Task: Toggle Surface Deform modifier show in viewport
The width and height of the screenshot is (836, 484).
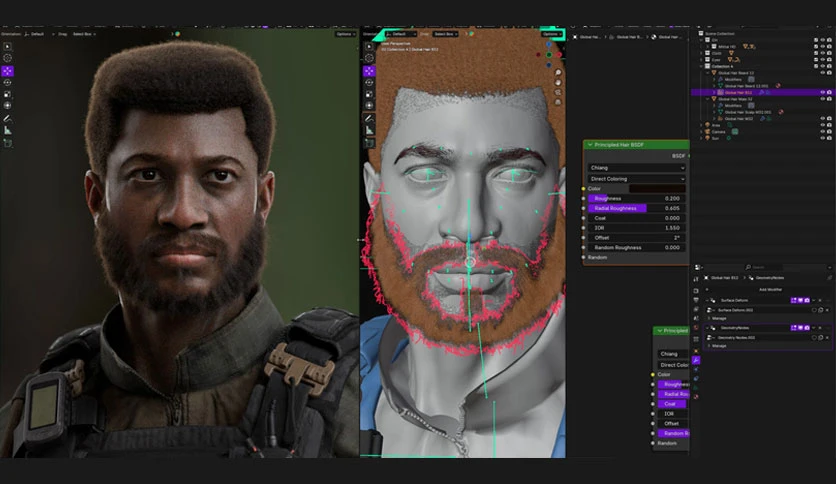Action: 800,300
